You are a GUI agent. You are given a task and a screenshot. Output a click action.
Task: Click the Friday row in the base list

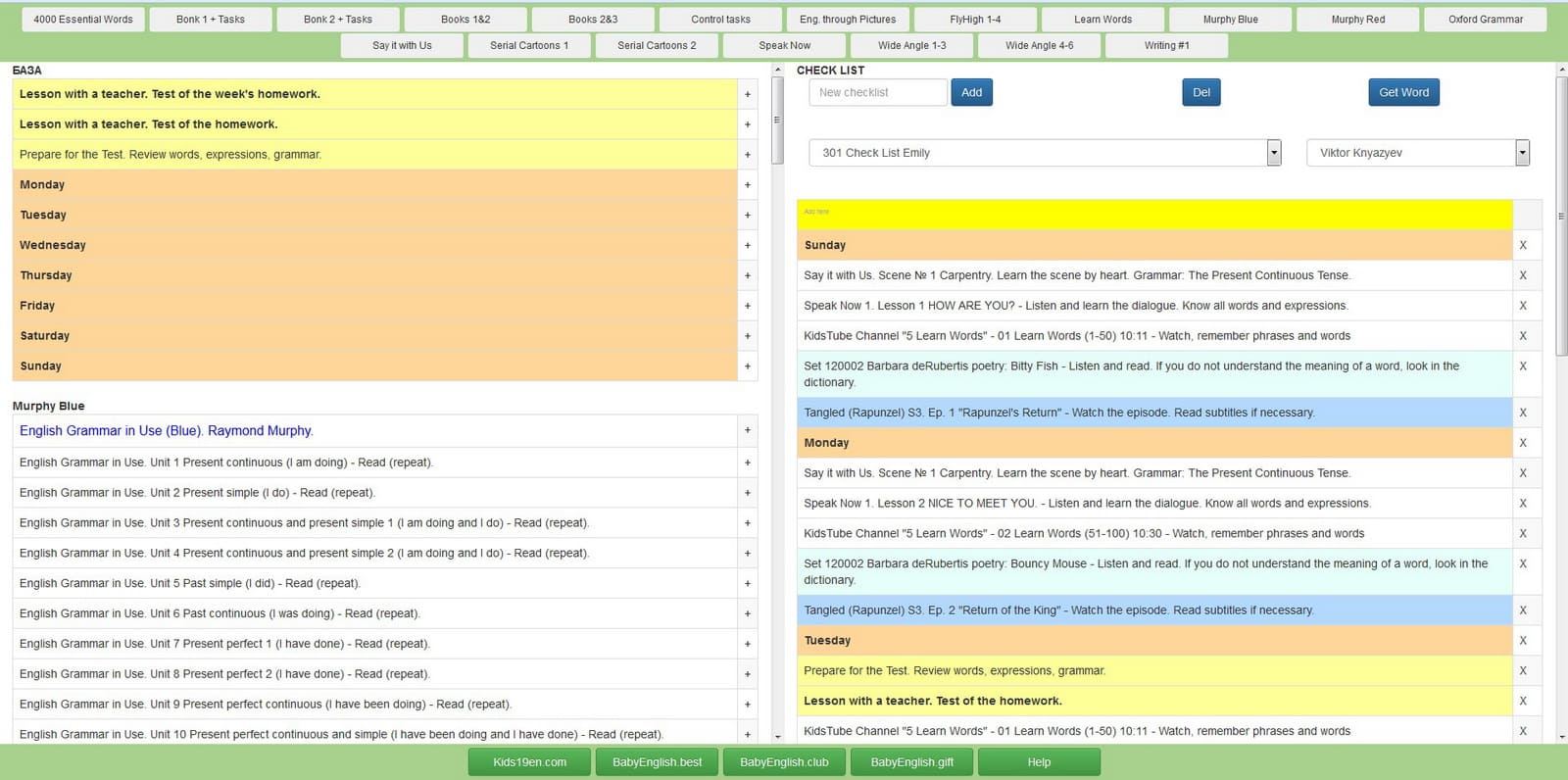(x=374, y=306)
